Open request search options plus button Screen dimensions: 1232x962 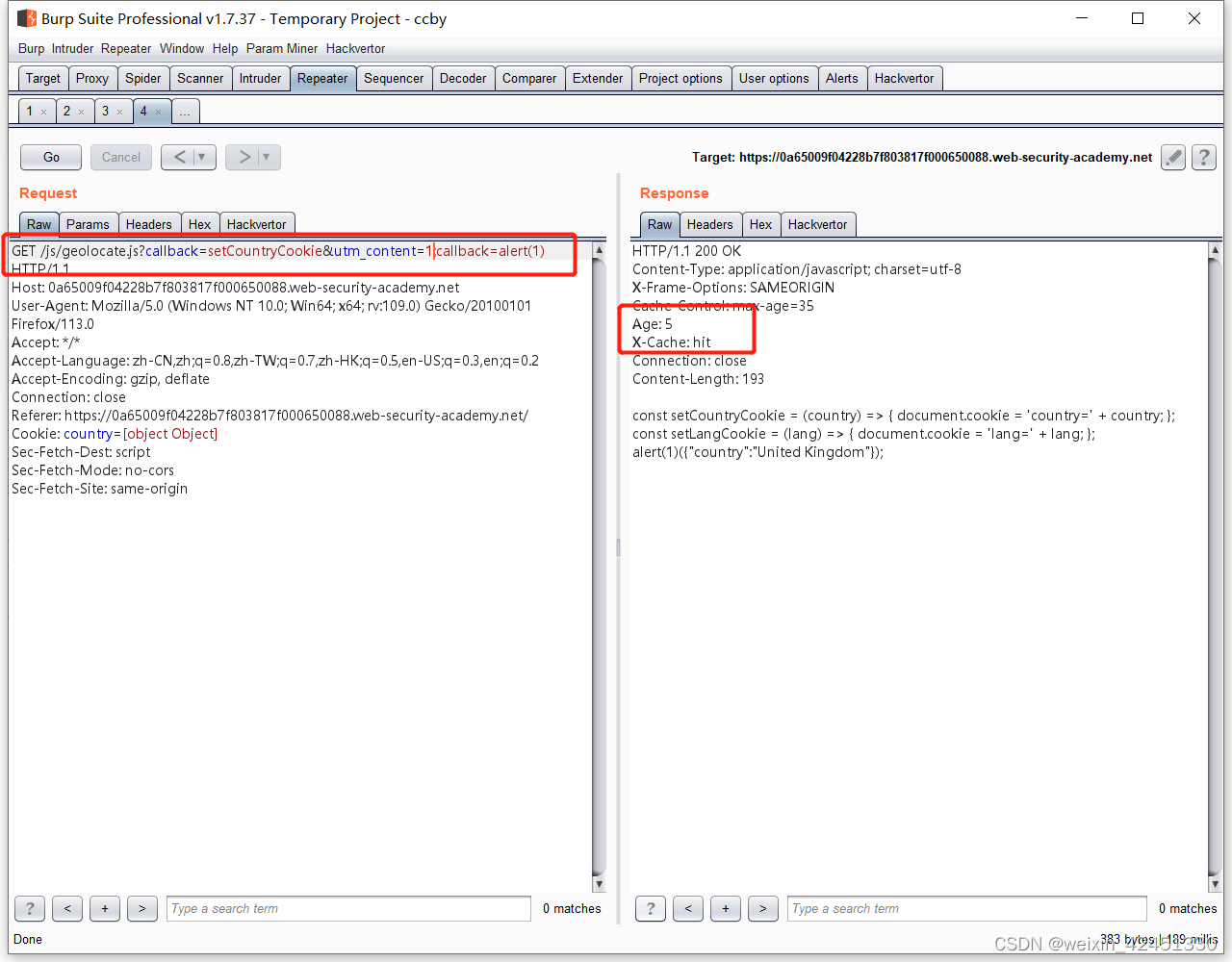point(105,908)
